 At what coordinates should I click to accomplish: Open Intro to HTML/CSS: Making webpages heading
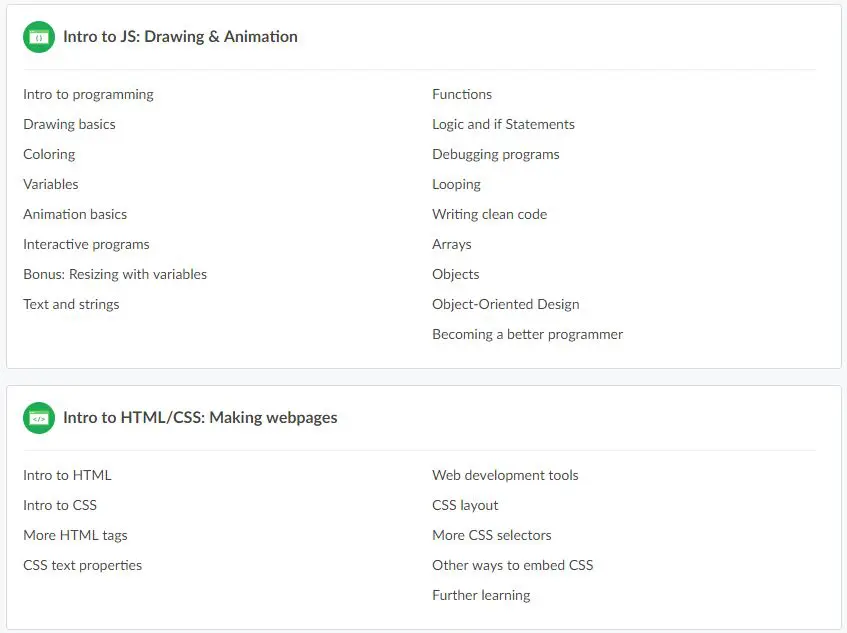(200, 418)
